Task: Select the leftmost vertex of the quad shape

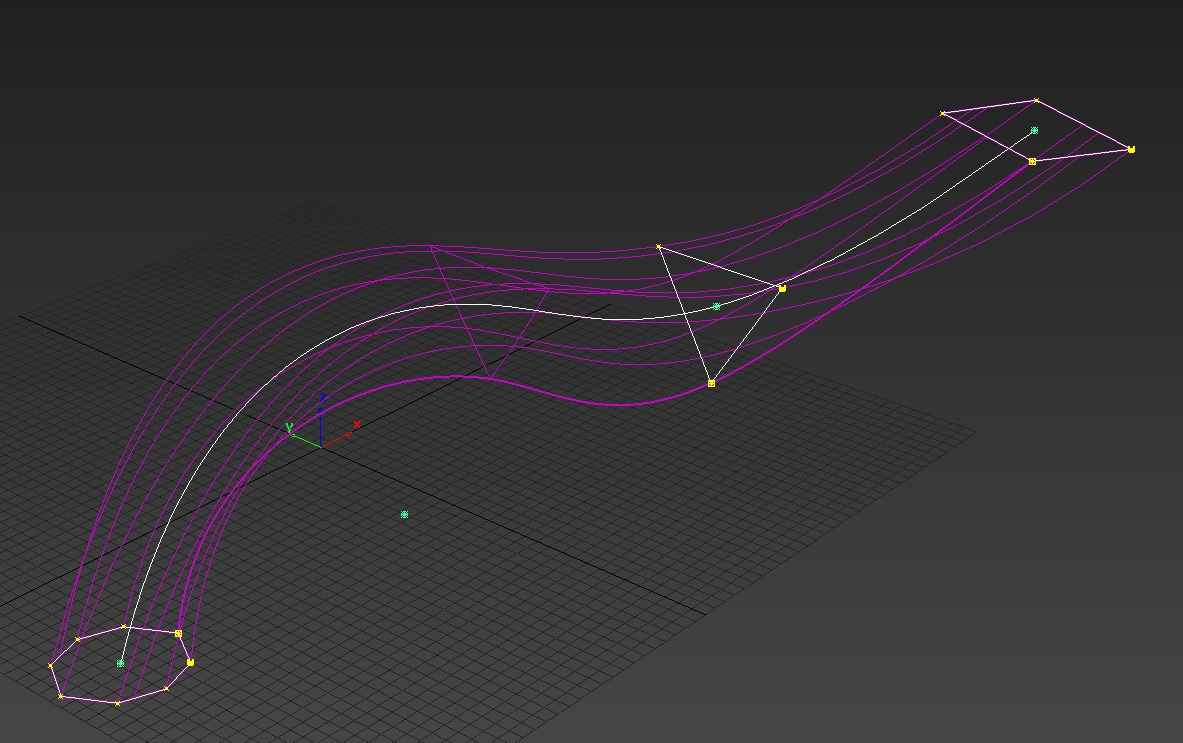Action: coord(942,113)
